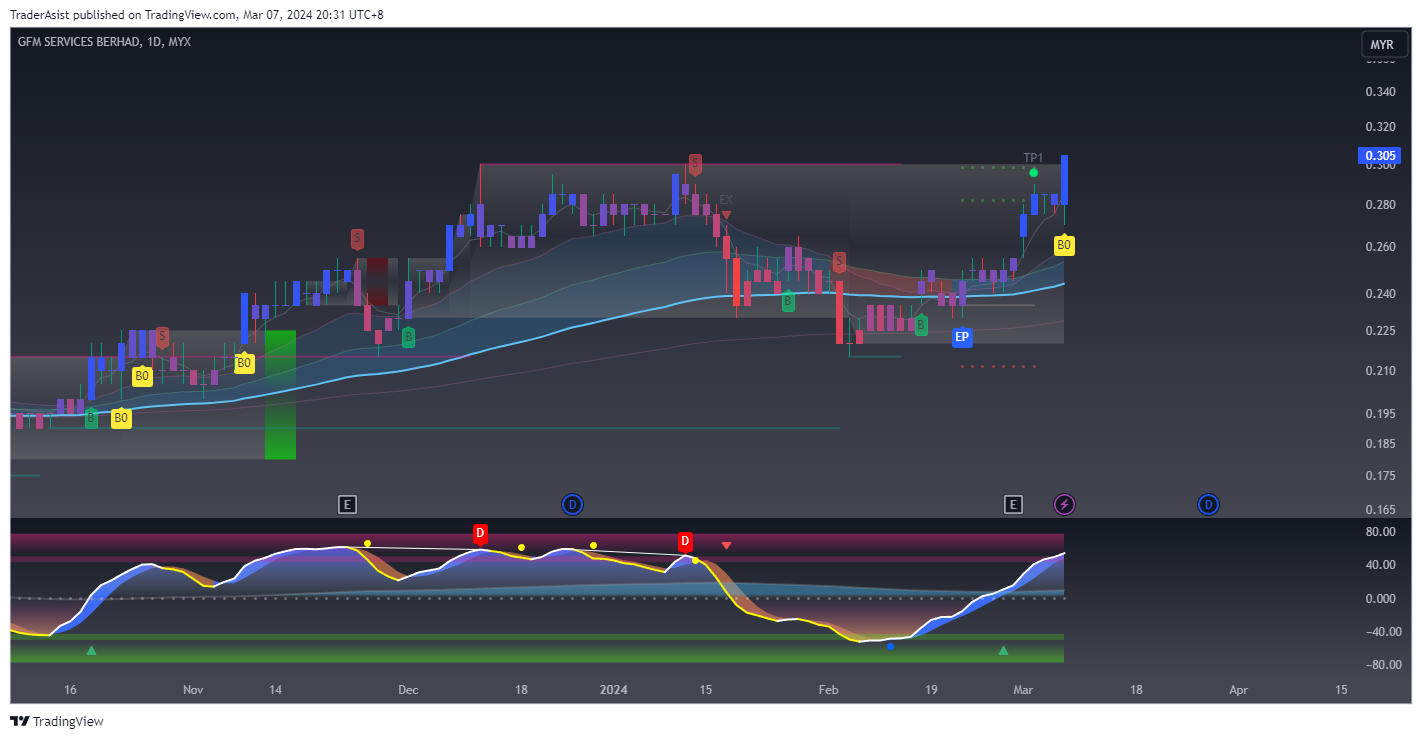Click the TraderAsist published header text
The image size is (1422, 739).
pyautogui.click(x=197, y=14)
